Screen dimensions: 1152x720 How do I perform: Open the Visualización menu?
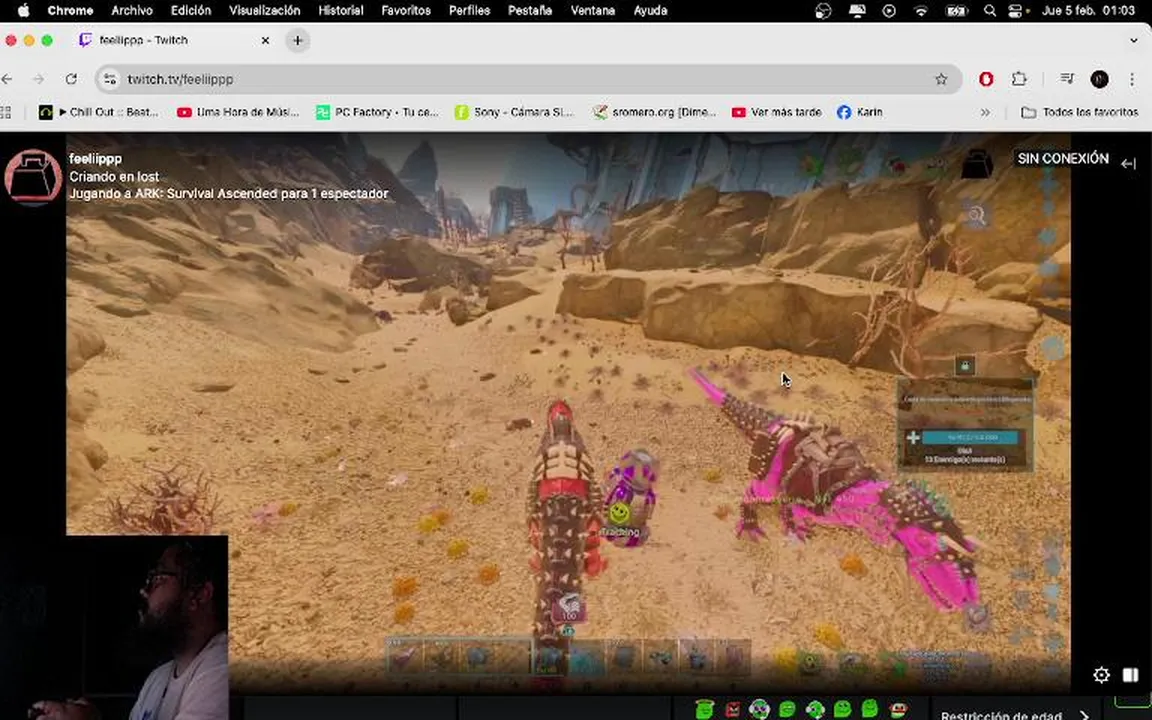pyautogui.click(x=264, y=10)
